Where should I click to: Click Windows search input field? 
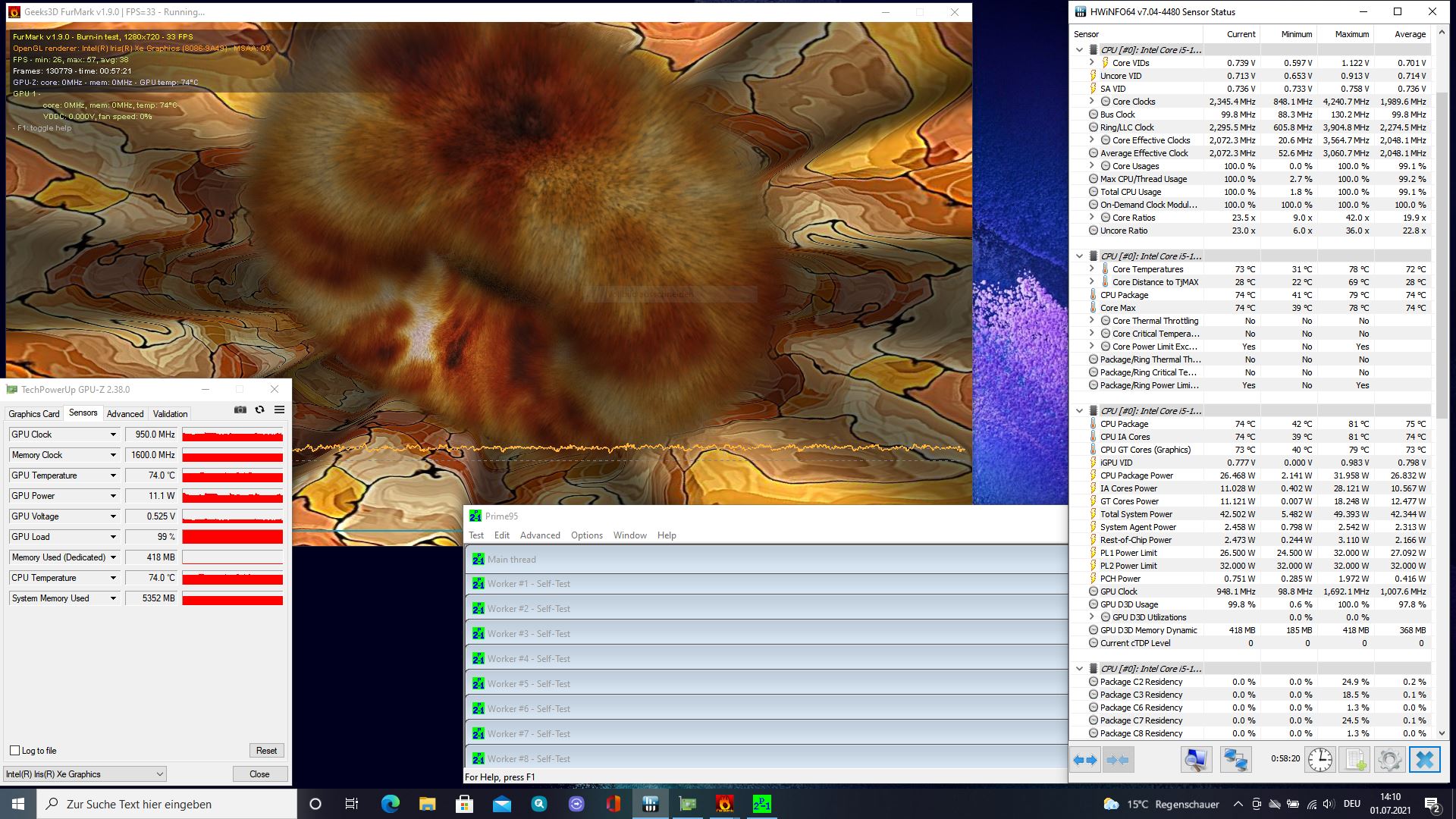(167, 804)
